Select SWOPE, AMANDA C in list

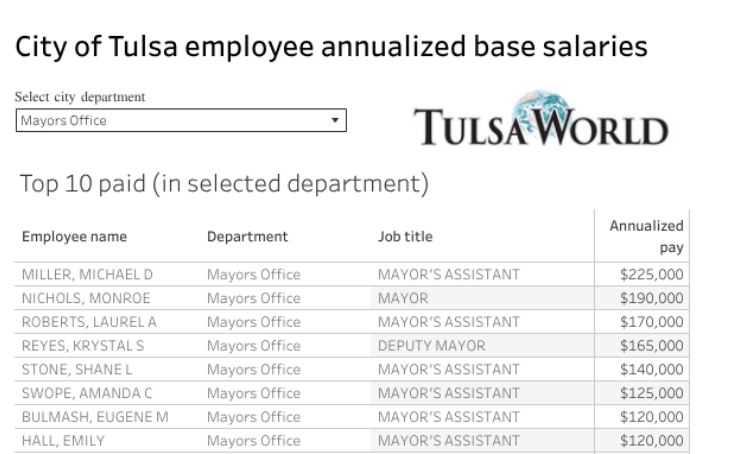(86, 393)
